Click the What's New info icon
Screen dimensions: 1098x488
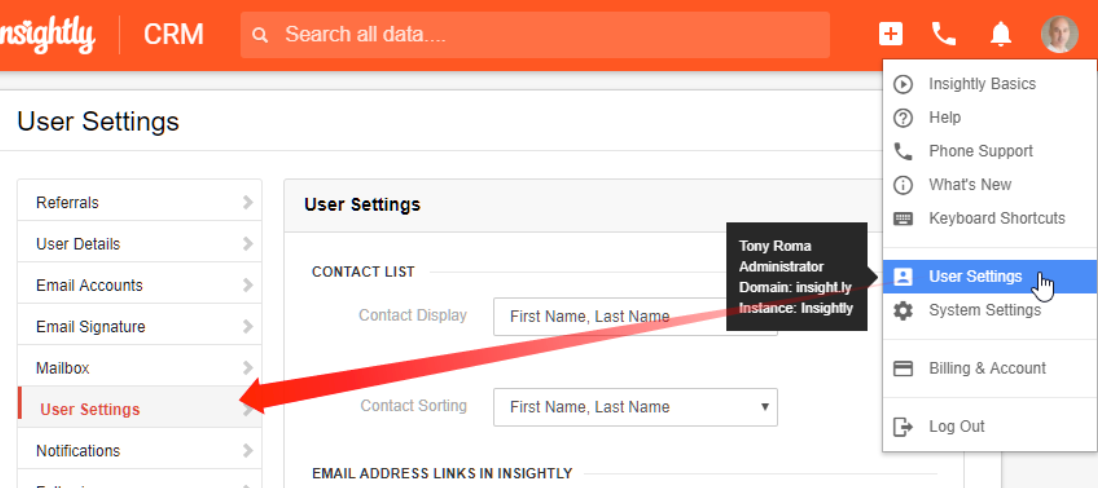(903, 185)
